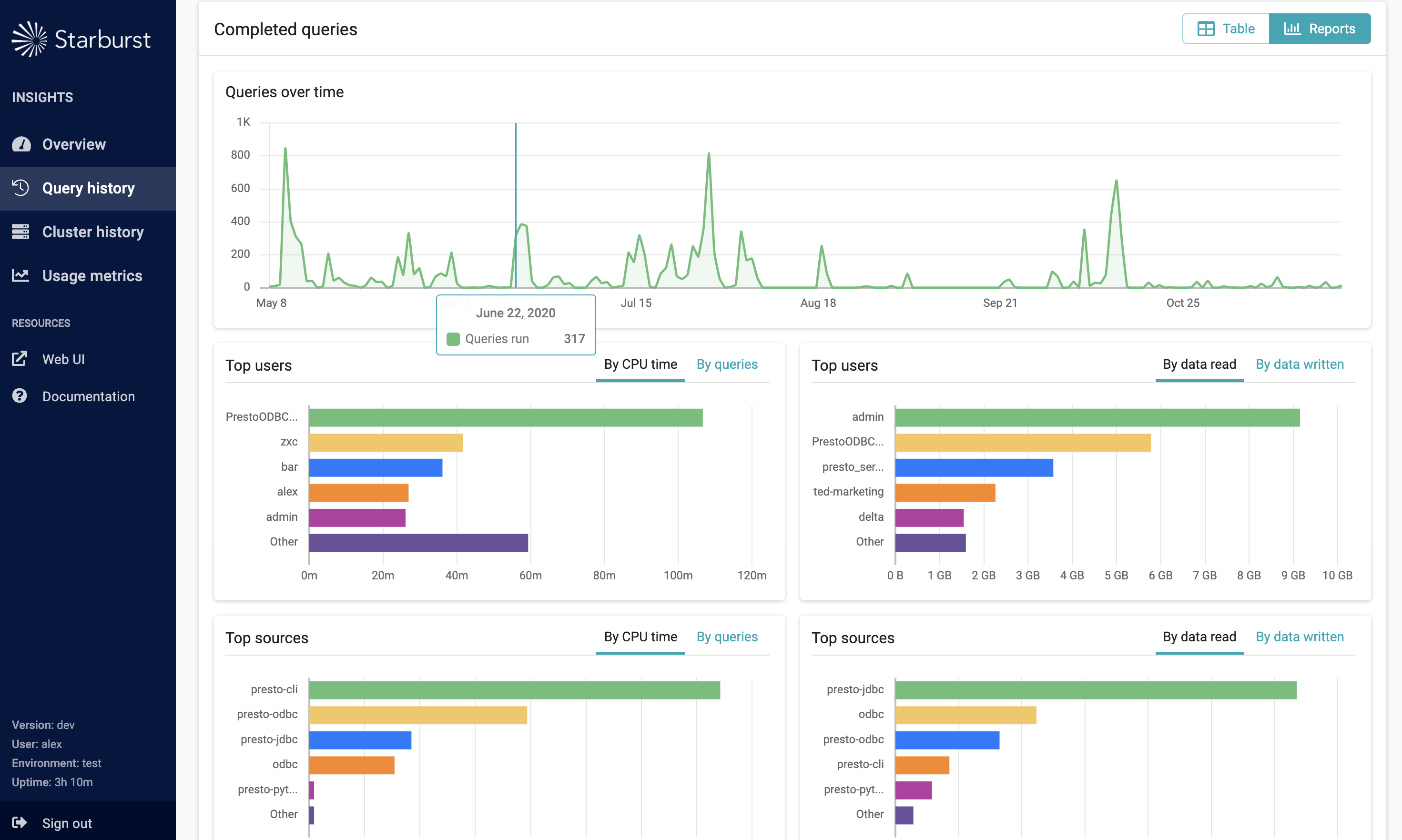Show Top users By queries tab
1402x840 pixels.
[727, 364]
